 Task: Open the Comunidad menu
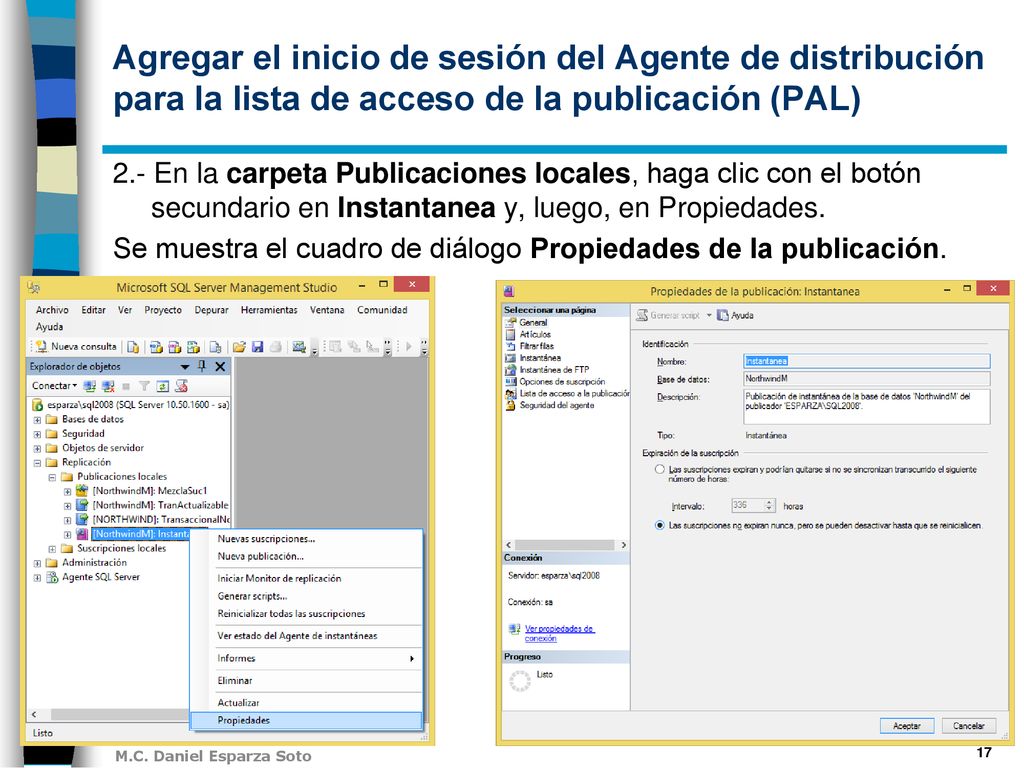(x=382, y=310)
